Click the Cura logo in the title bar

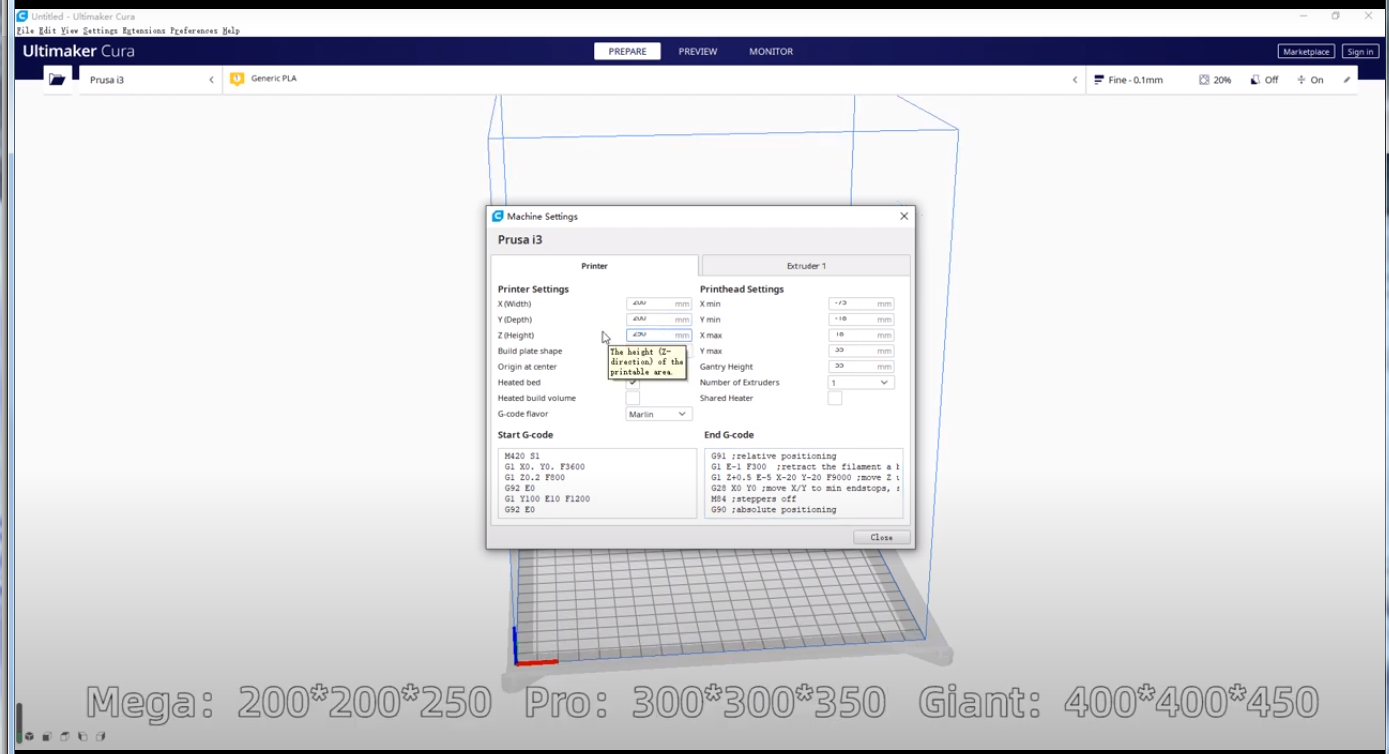point(22,16)
